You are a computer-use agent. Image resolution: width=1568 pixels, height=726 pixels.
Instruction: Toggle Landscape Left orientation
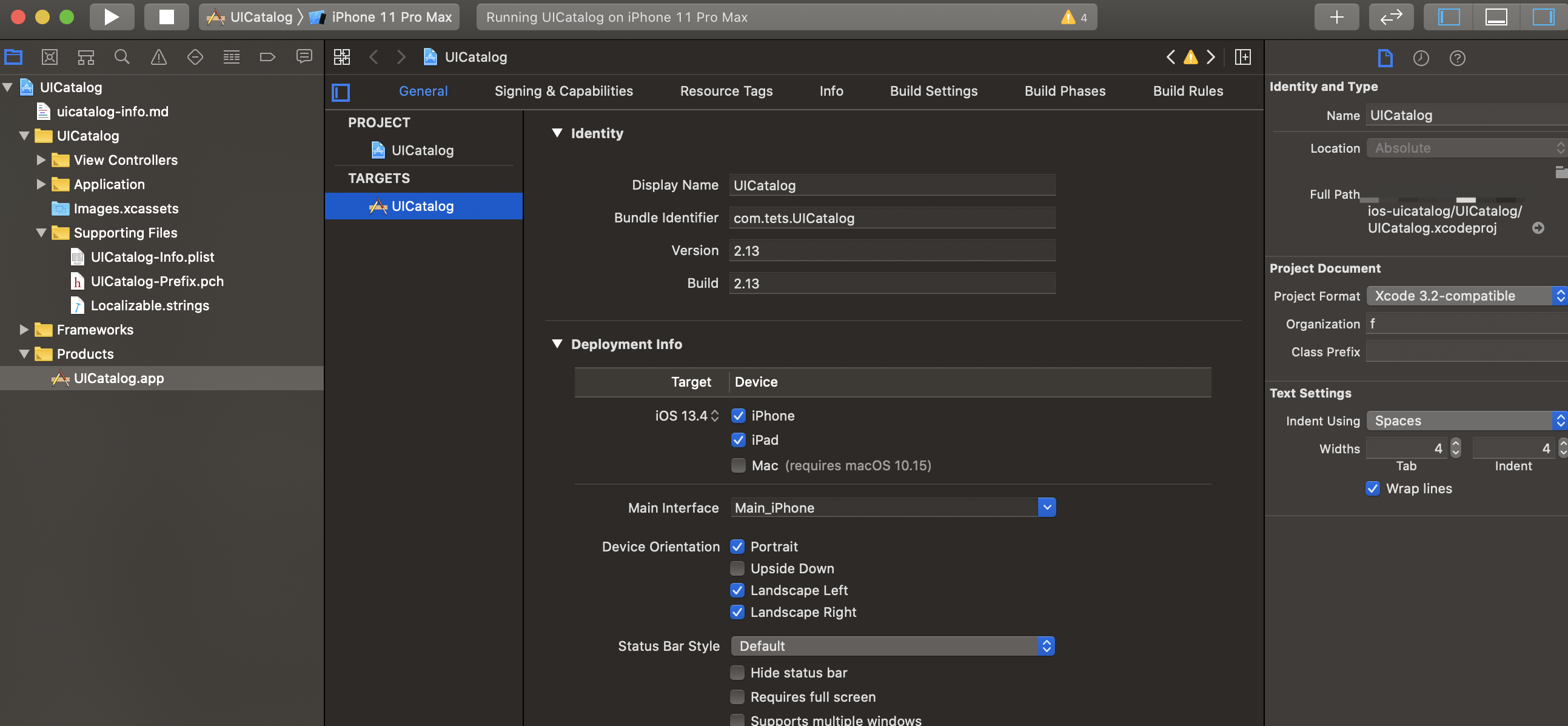tap(737, 590)
